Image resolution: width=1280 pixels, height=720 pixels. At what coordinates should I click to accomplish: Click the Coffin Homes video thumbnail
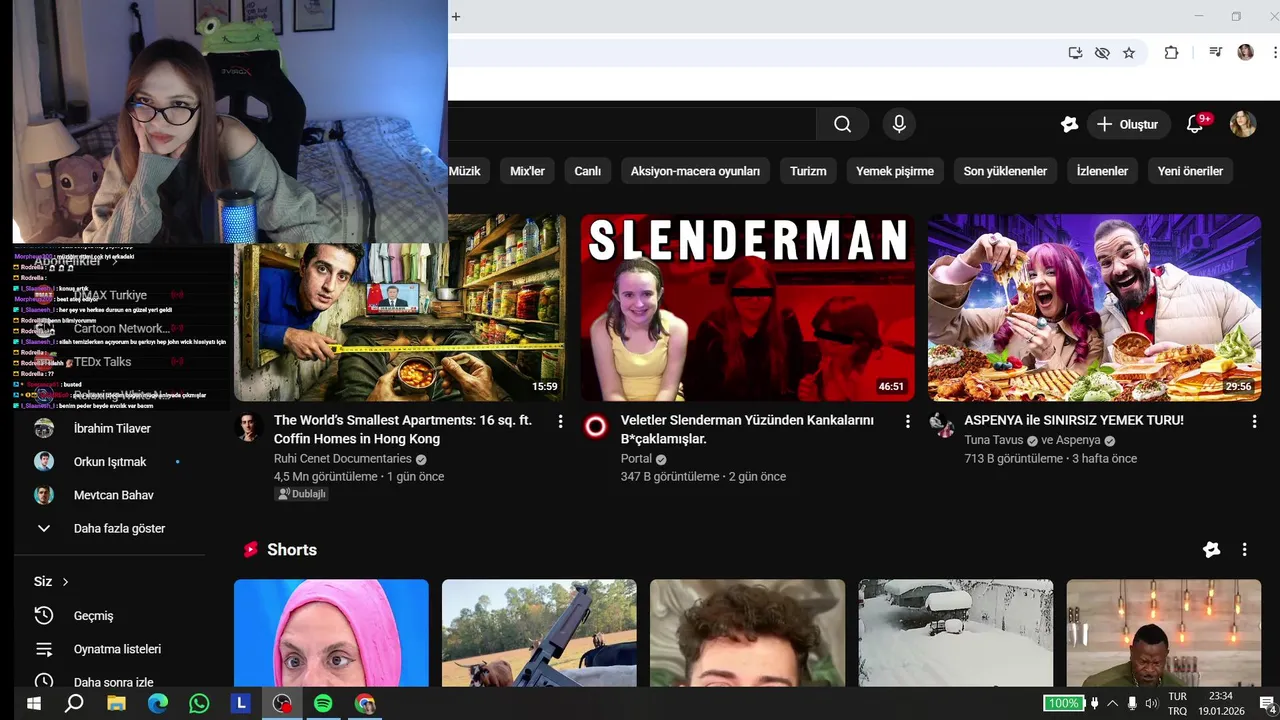[400, 308]
